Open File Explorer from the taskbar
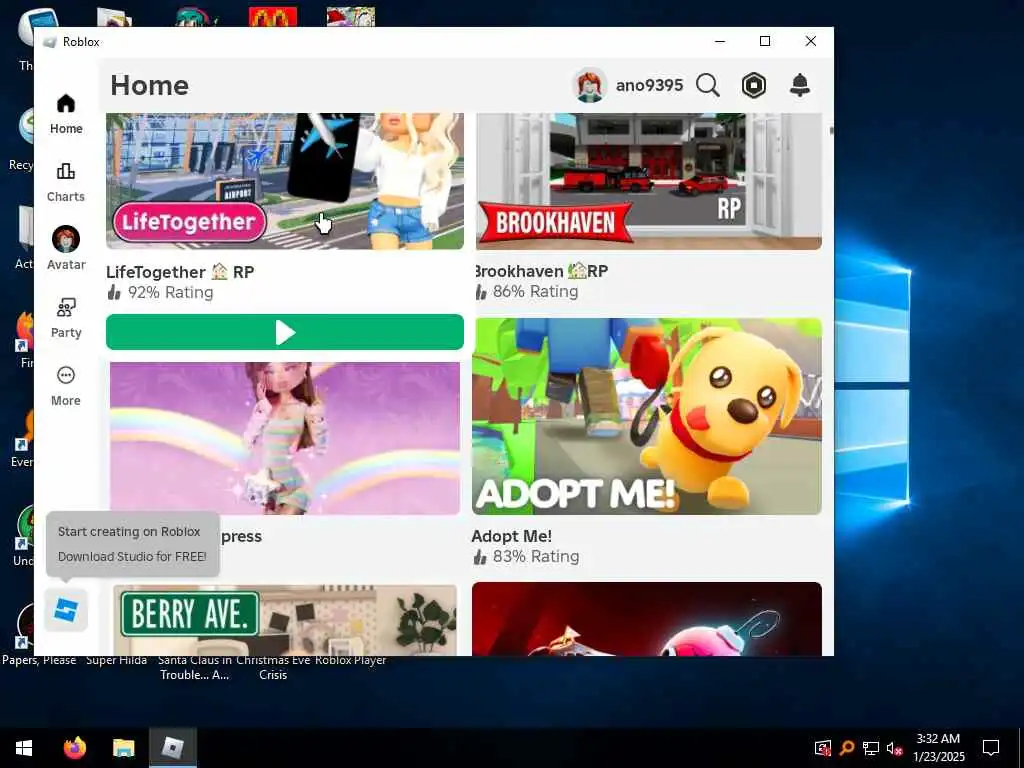1024x768 pixels. click(123, 747)
